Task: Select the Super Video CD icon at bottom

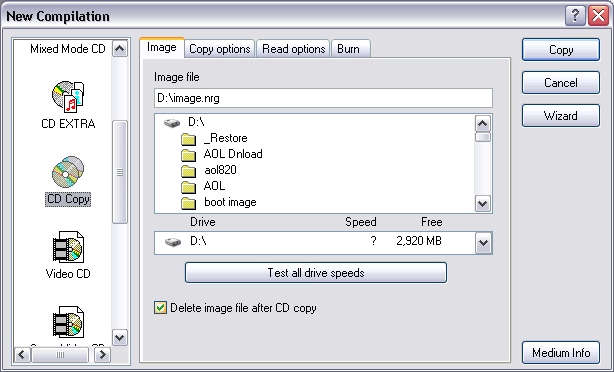Action: tap(68, 322)
